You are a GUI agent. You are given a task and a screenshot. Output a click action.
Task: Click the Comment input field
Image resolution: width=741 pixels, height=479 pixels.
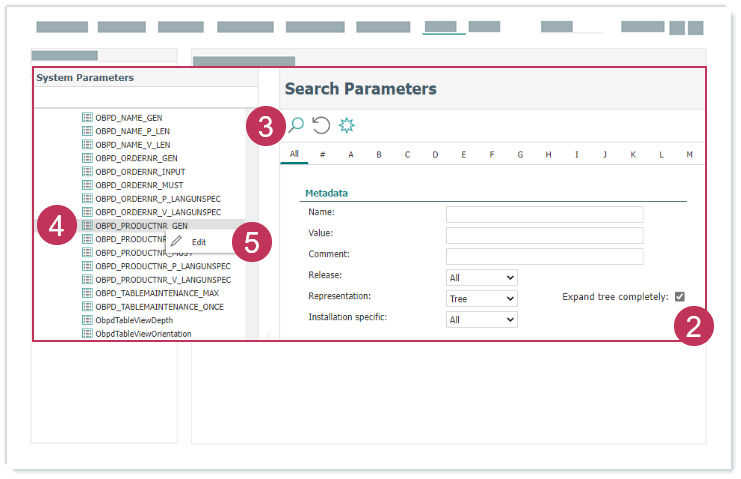(544, 256)
